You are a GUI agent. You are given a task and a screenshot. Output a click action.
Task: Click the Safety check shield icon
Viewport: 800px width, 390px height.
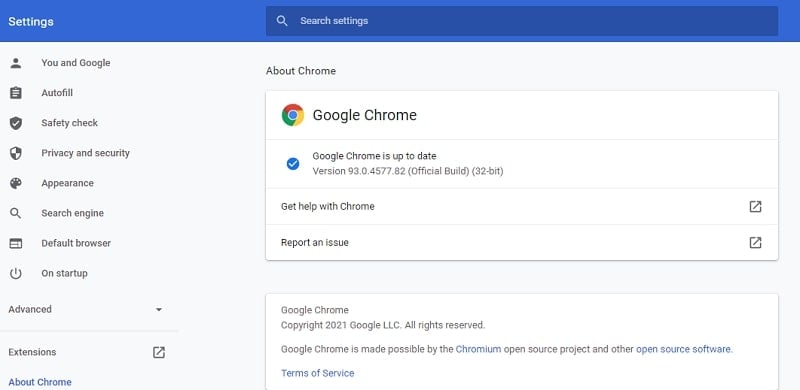(16, 123)
